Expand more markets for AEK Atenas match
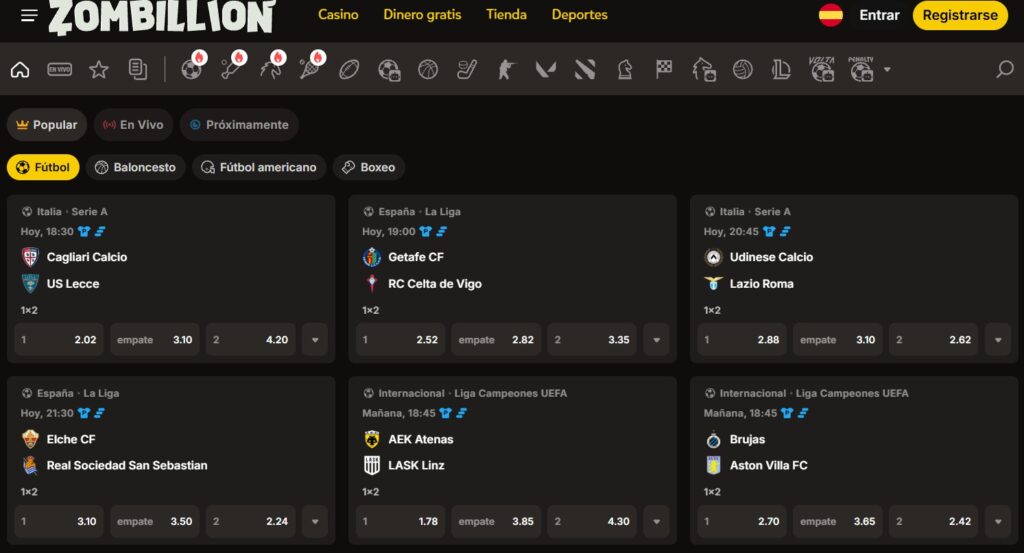Image resolution: width=1024 pixels, height=553 pixels. point(656,521)
